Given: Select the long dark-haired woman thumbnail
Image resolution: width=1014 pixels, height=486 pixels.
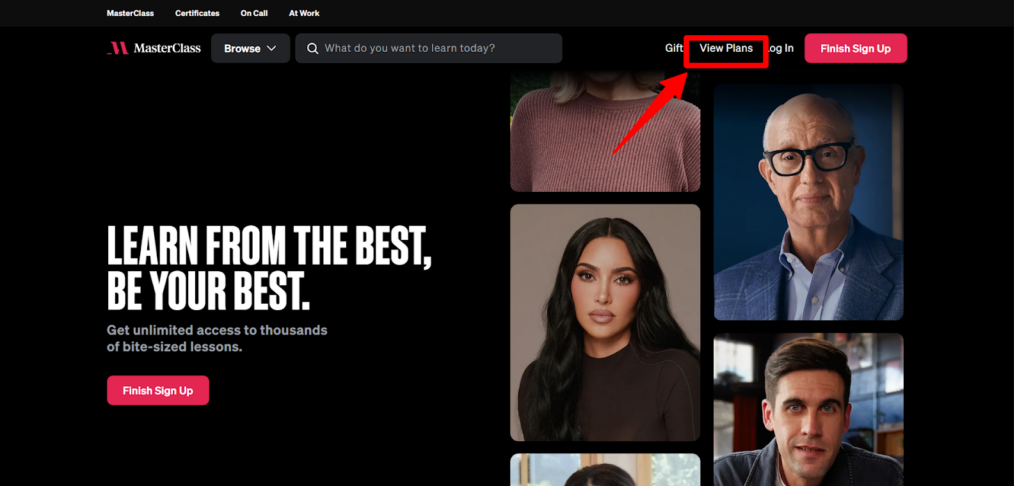Looking at the screenshot, I should [605, 322].
